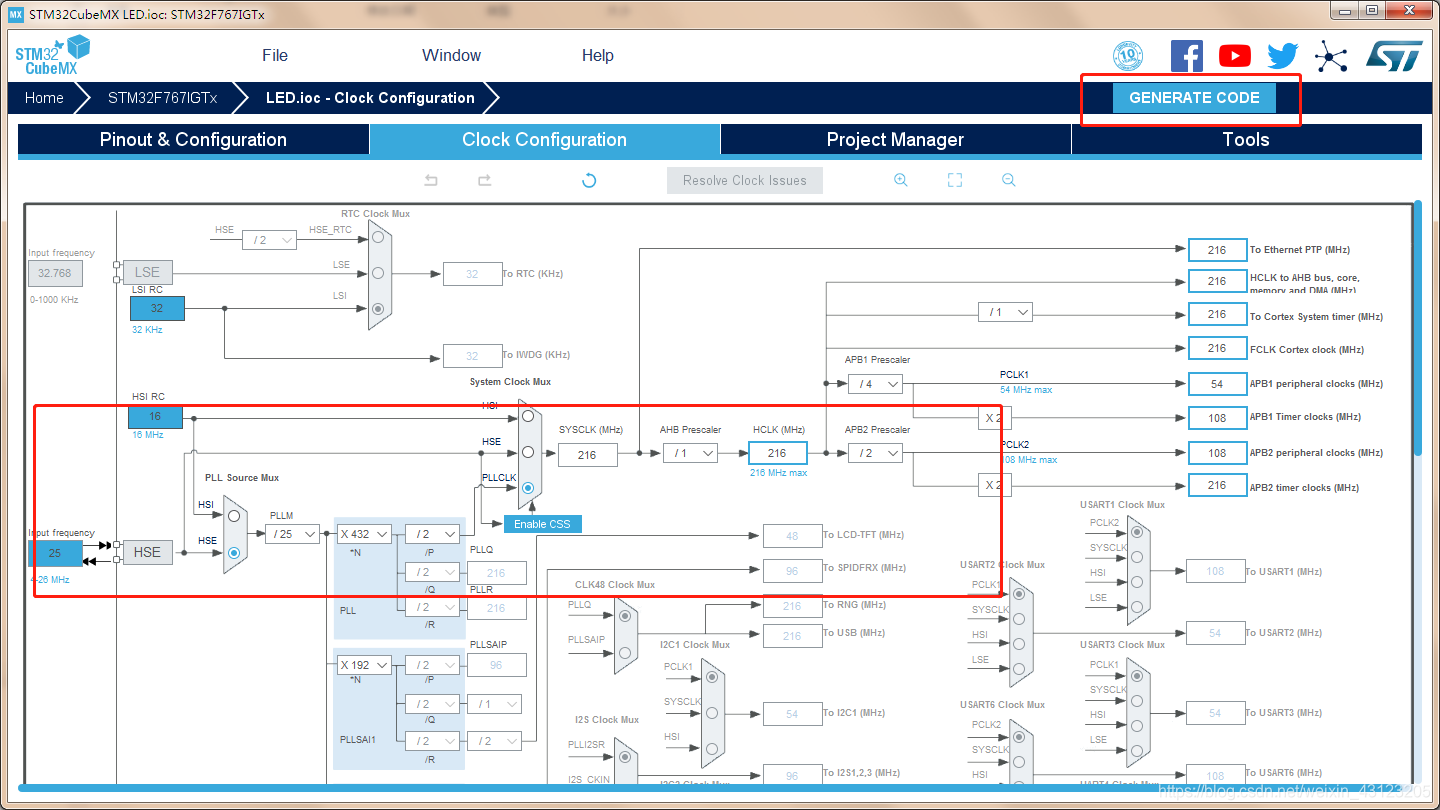Image resolution: width=1440 pixels, height=810 pixels.
Task: Click the STM32F767IGTx breadcrumb
Action: (162, 98)
